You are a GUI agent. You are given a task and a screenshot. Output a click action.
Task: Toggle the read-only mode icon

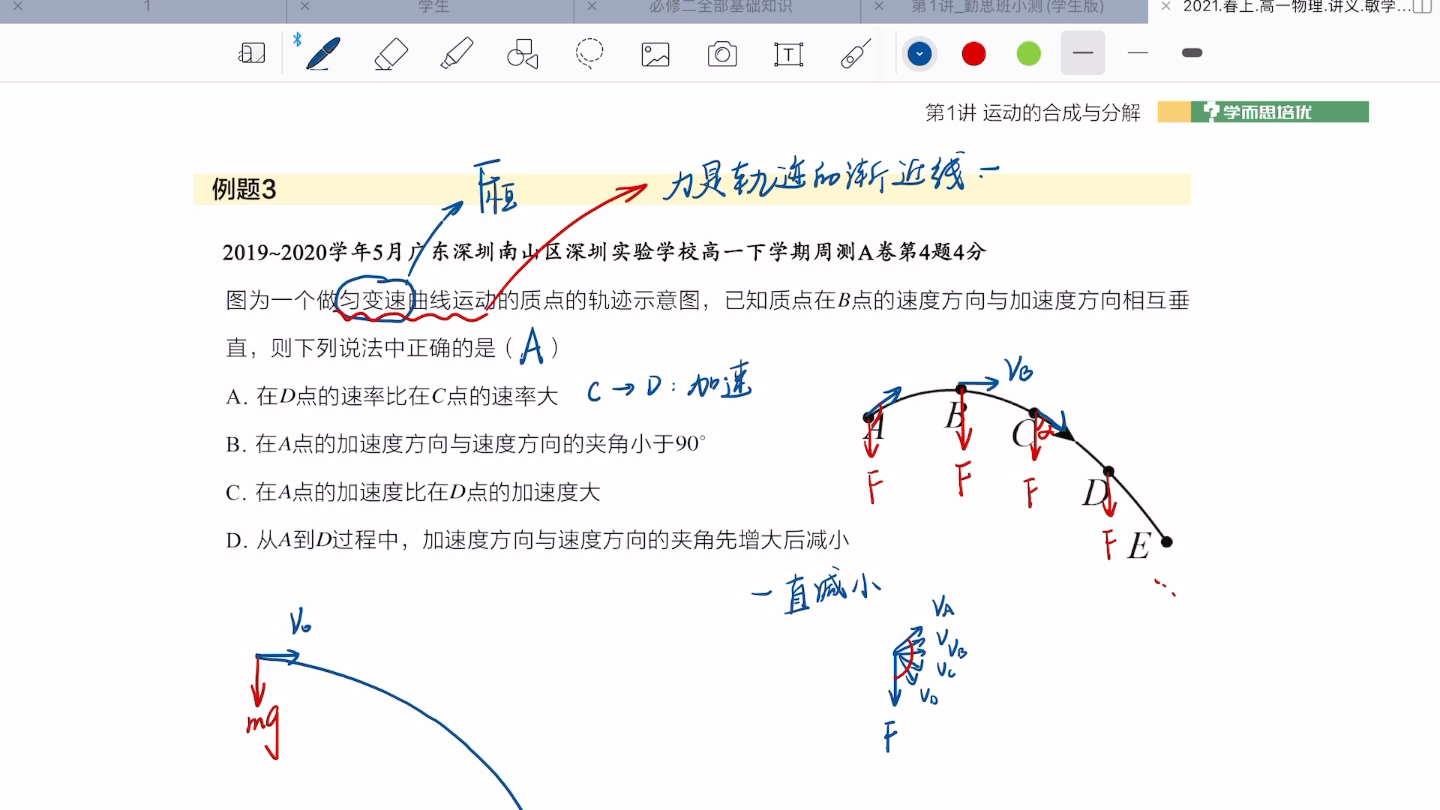click(x=252, y=53)
